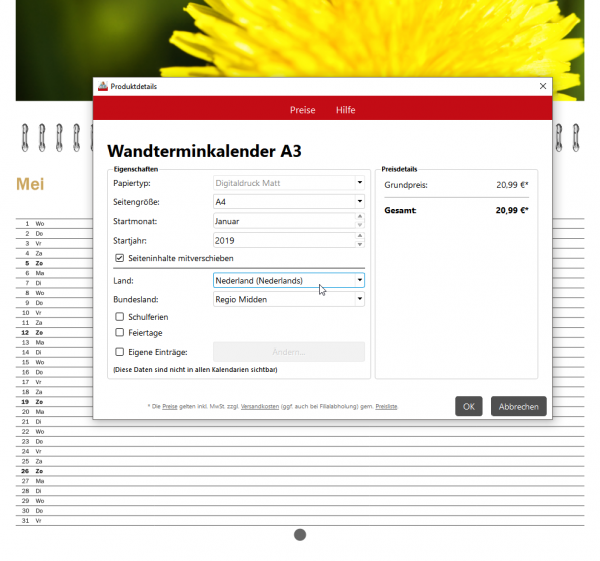The image size is (600, 561).
Task: Increase Startjahr with the up arrow
Action: click(360, 236)
